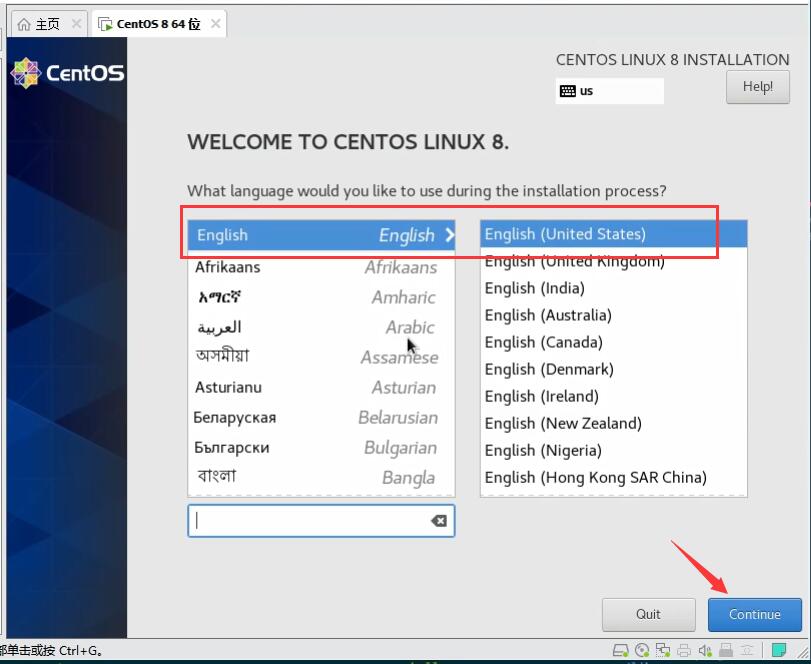Close the CentOS 8 64 位 tab
This screenshot has width=811, height=664.
point(216,24)
